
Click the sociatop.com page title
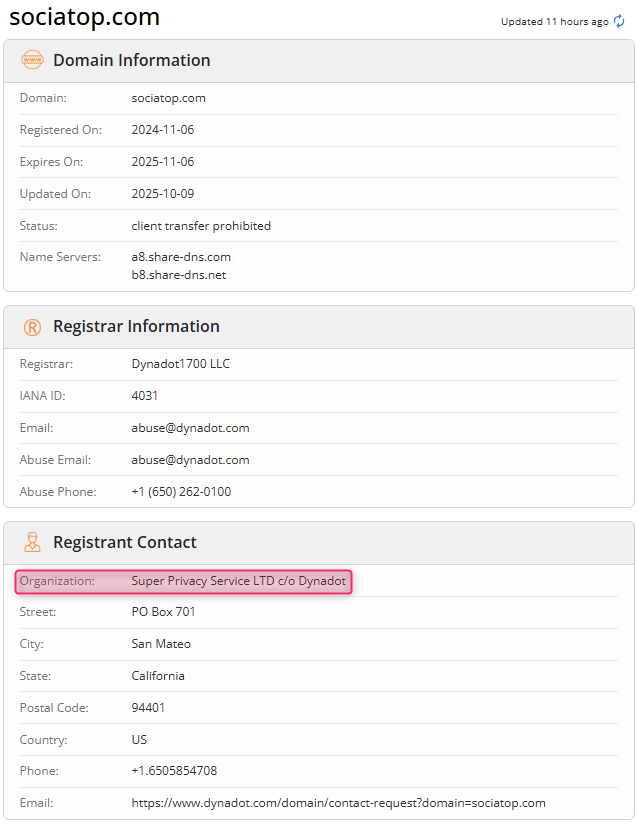(85, 17)
